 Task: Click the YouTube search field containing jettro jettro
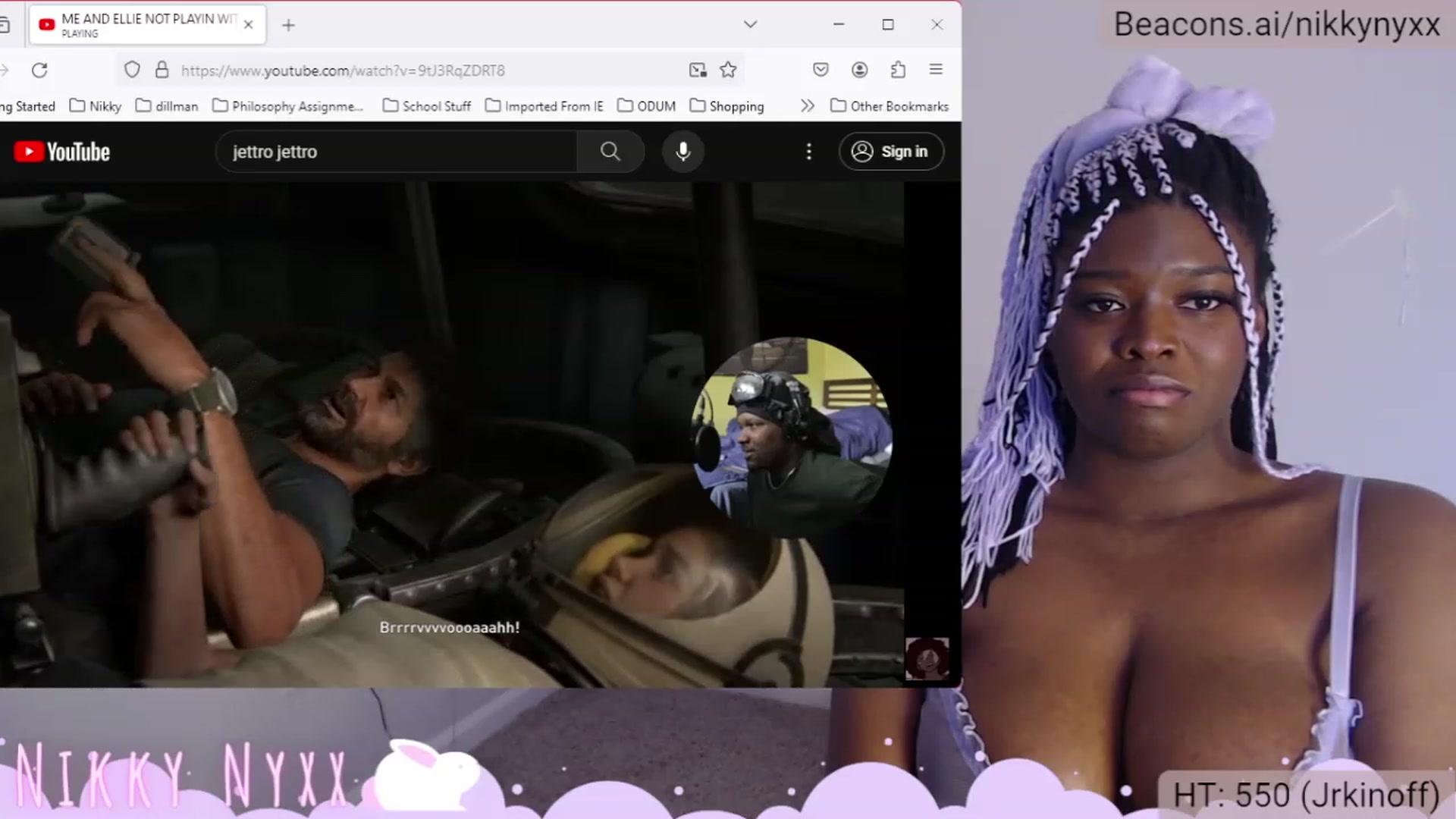click(x=397, y=152)
